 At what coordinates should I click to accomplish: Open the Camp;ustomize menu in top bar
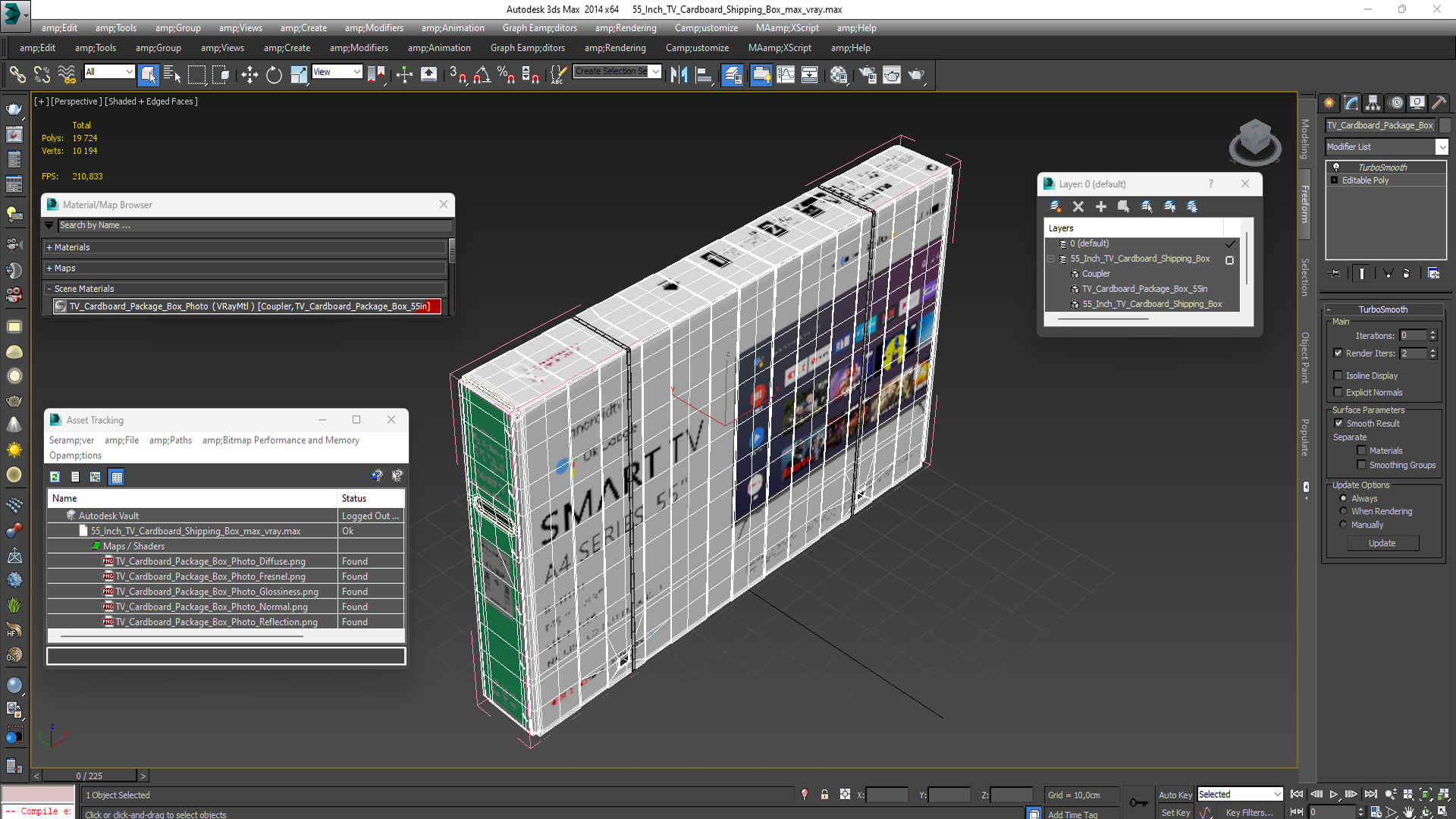pyautogui.click(x=706, y=28)
